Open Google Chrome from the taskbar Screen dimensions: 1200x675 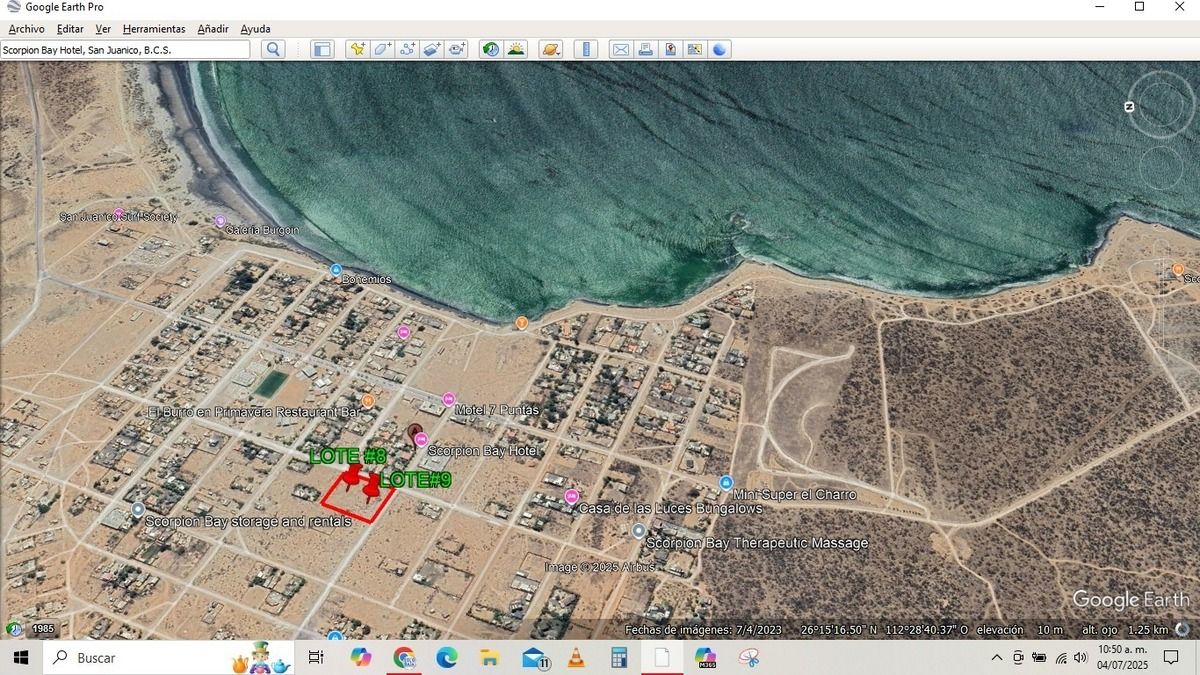click(x=404, y=657)
